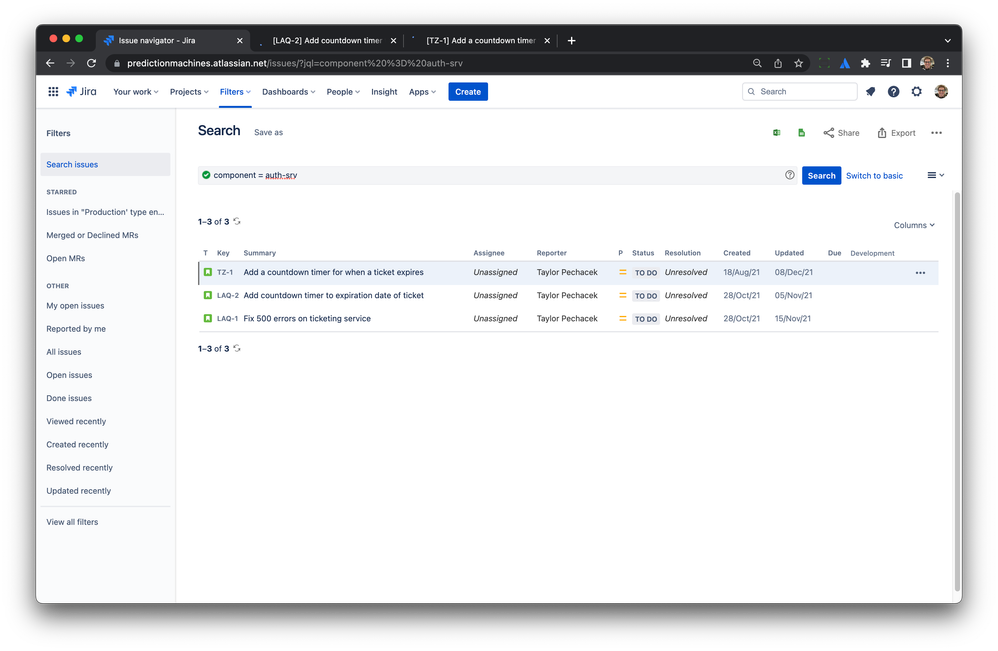Click the story type icon for LAQ-2
The height and width of the screenshot is (651, 998).
[207, 295]
